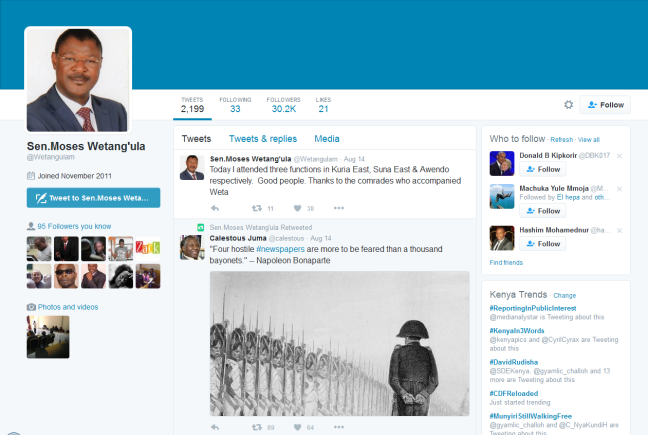The width and height of the screenshot is (648, 435).
Task: Change the Kenya Trends location
Action: pyautogui.click(x=565, y=296)
